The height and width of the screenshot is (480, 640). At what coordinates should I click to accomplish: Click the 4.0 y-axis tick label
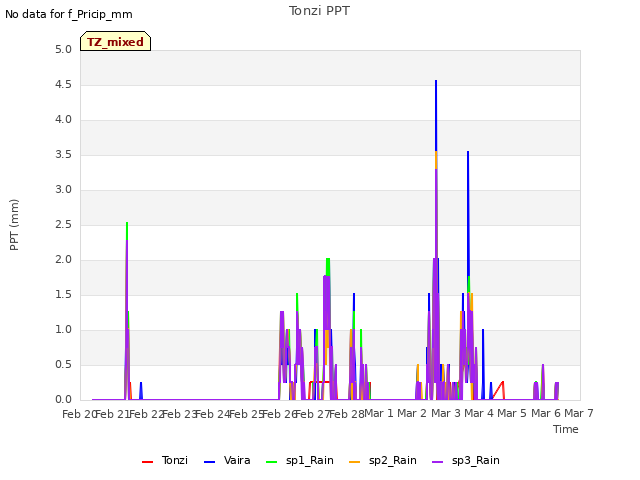point(63,120)
